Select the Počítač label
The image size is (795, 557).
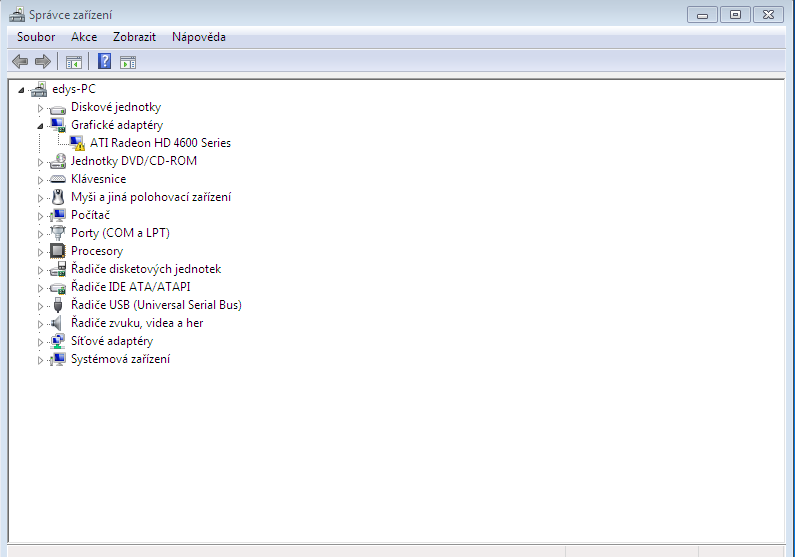pos(90,215)
